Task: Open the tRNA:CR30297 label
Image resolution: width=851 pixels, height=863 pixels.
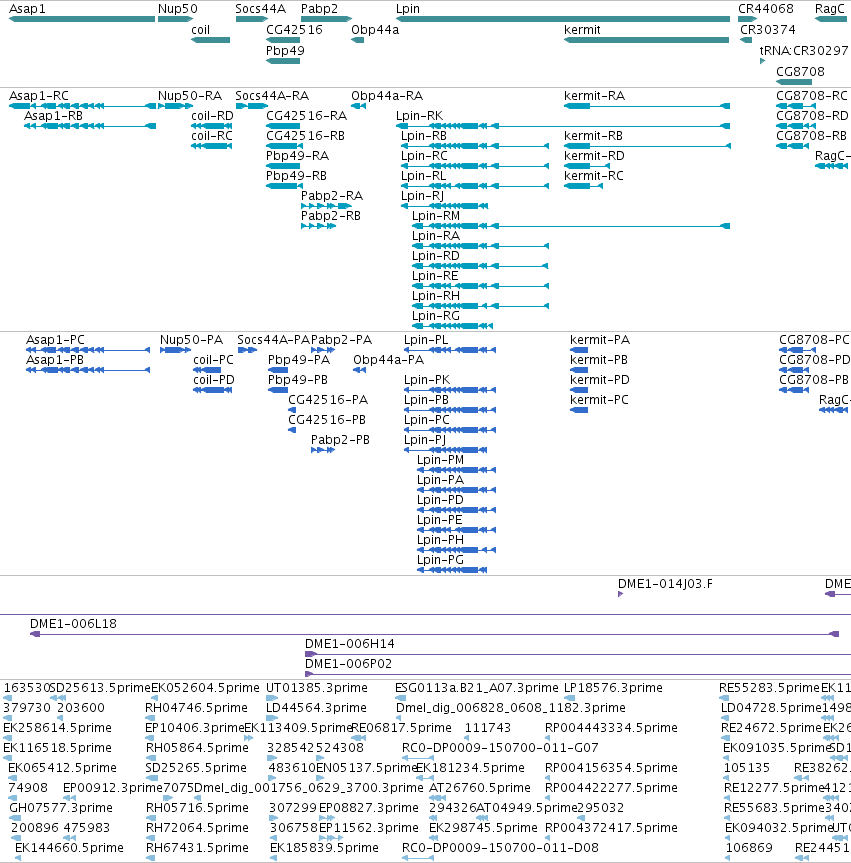Action: (x=804, y=51)
